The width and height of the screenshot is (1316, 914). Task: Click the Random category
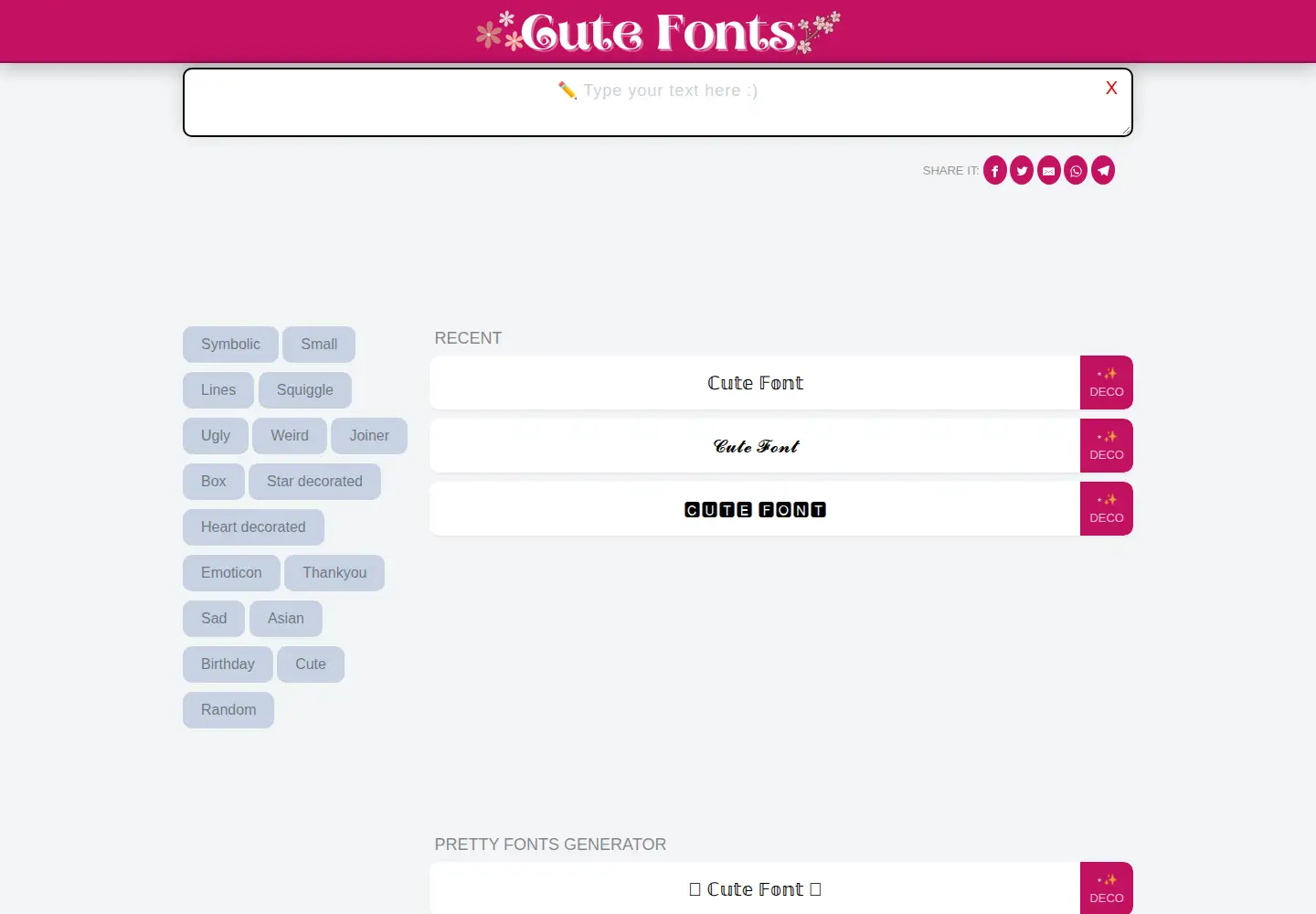[228, 710]
